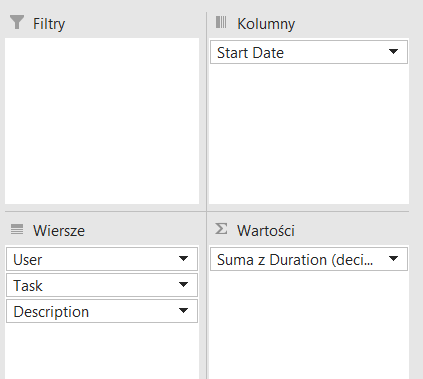Select the Start Date field in Kolumny
423x379 pixels.
click(x=309, y=52)
